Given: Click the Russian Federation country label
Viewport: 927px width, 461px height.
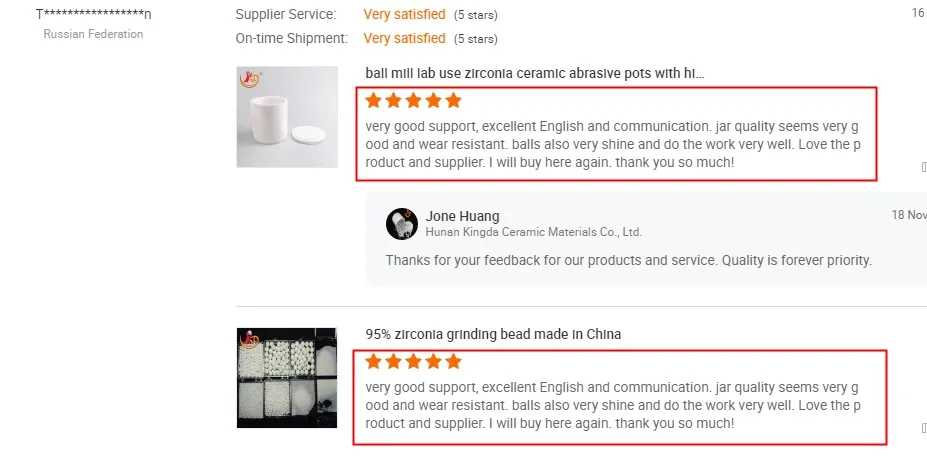Looking at the screenshot, I should 93,34.
